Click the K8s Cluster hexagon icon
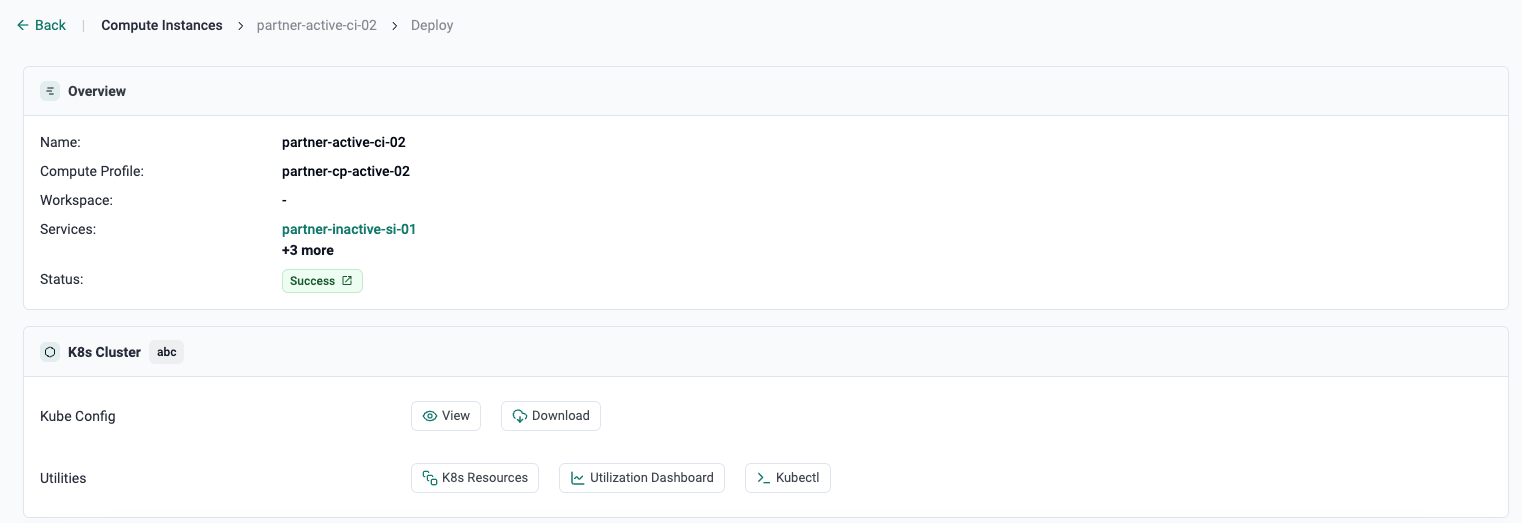 coord(50,352)
